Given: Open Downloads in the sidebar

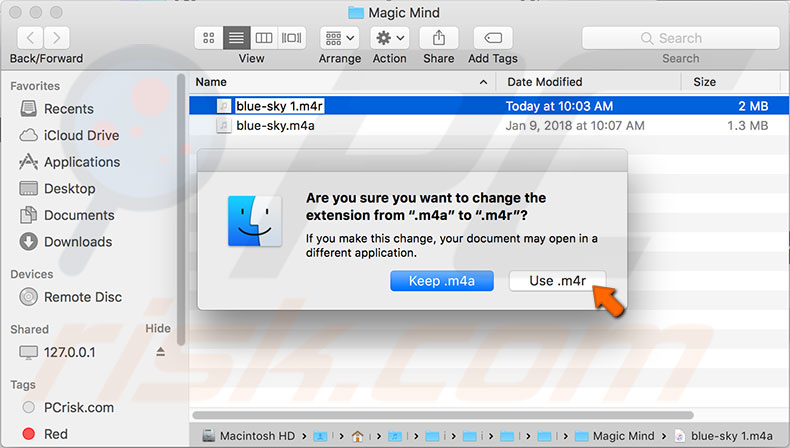Looking at the screenshot, I should click(x=77, y=242).
